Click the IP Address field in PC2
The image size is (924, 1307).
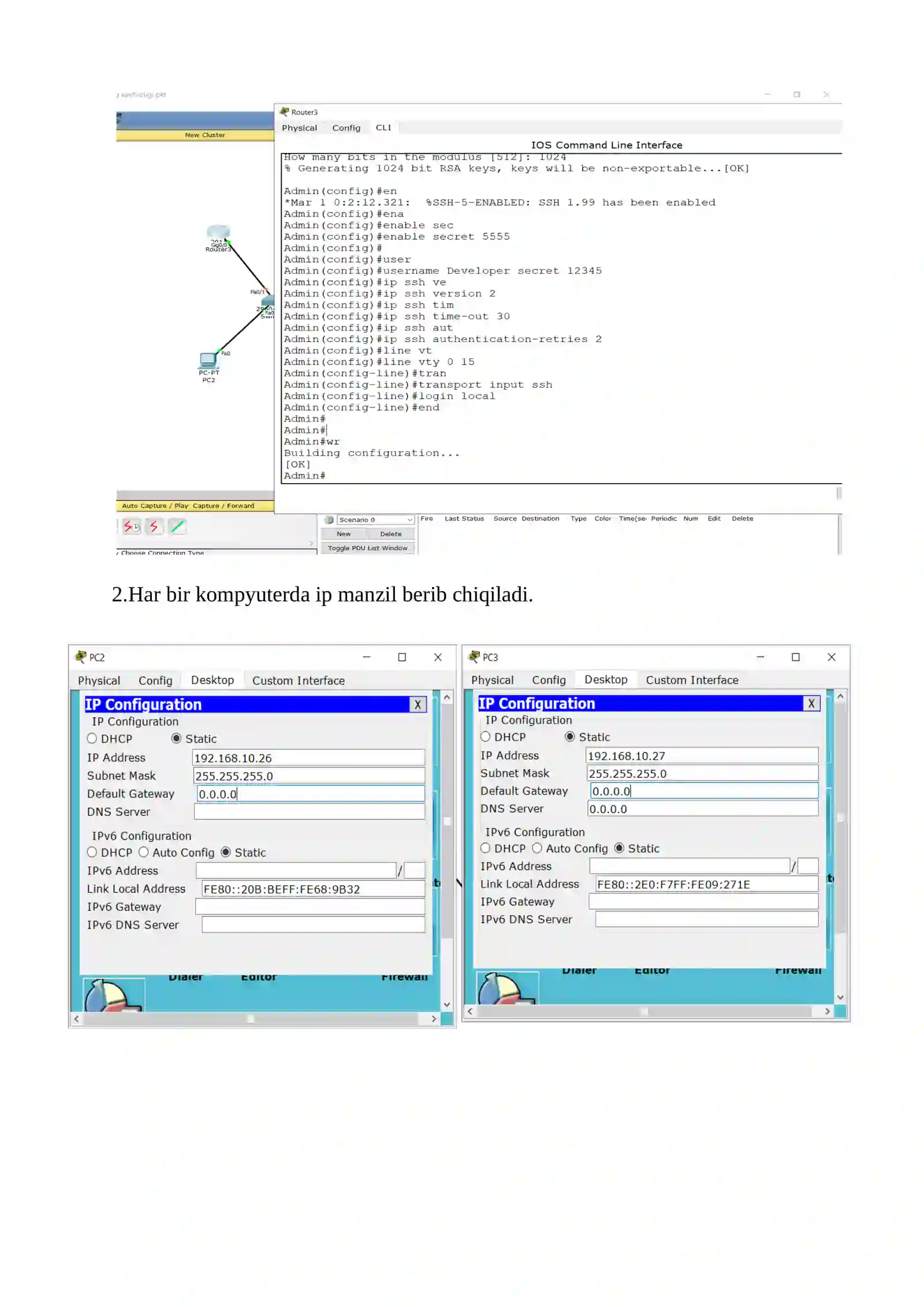coord(308,758)
